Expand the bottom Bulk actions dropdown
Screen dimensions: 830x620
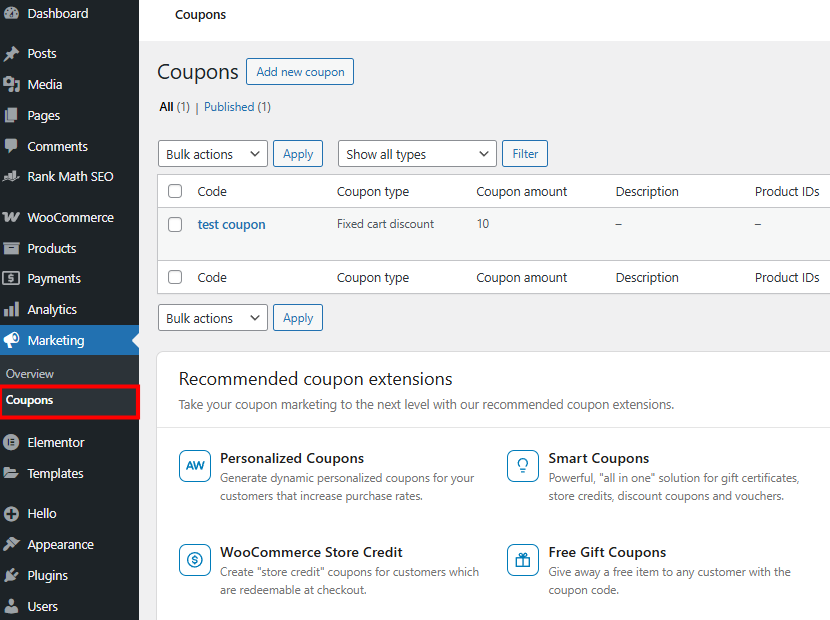(212, 317)
